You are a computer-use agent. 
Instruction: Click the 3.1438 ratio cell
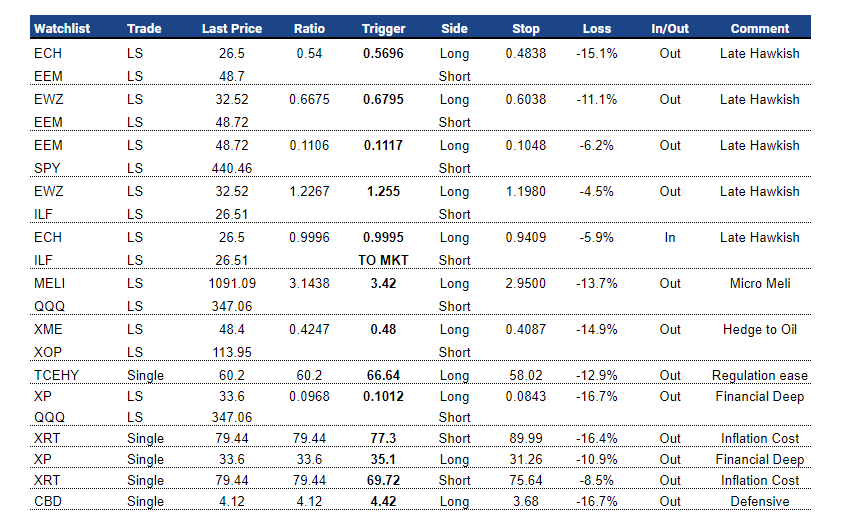pyautogui.click(x=309, y=284)
